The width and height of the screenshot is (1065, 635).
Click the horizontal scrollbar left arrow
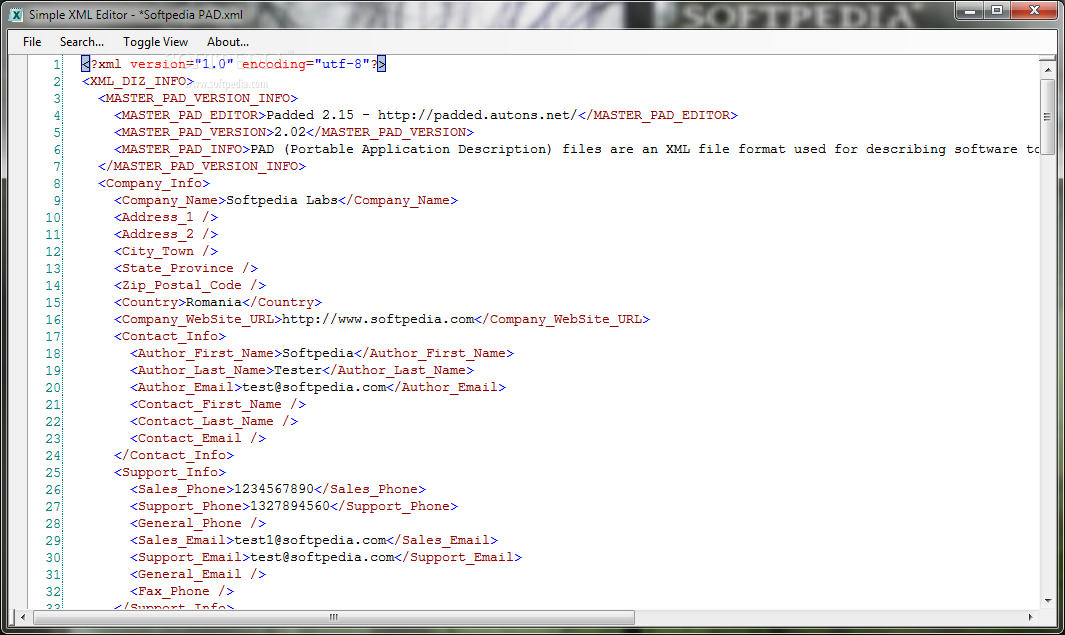(x=23, y=617)
